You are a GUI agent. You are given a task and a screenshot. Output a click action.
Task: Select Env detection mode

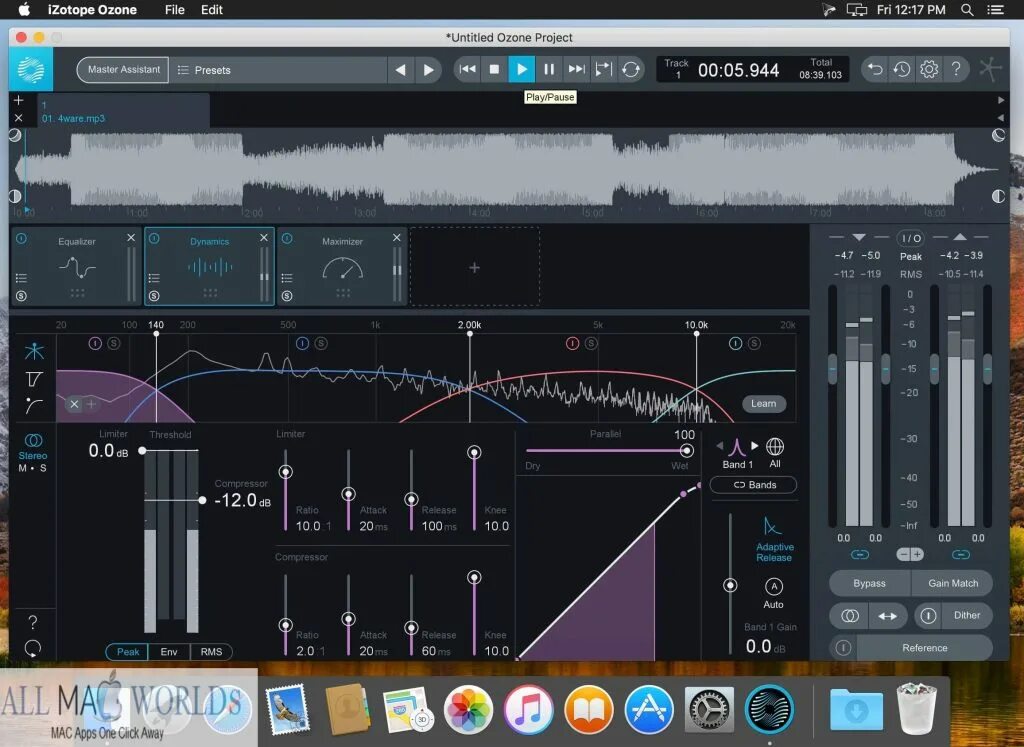168,652
